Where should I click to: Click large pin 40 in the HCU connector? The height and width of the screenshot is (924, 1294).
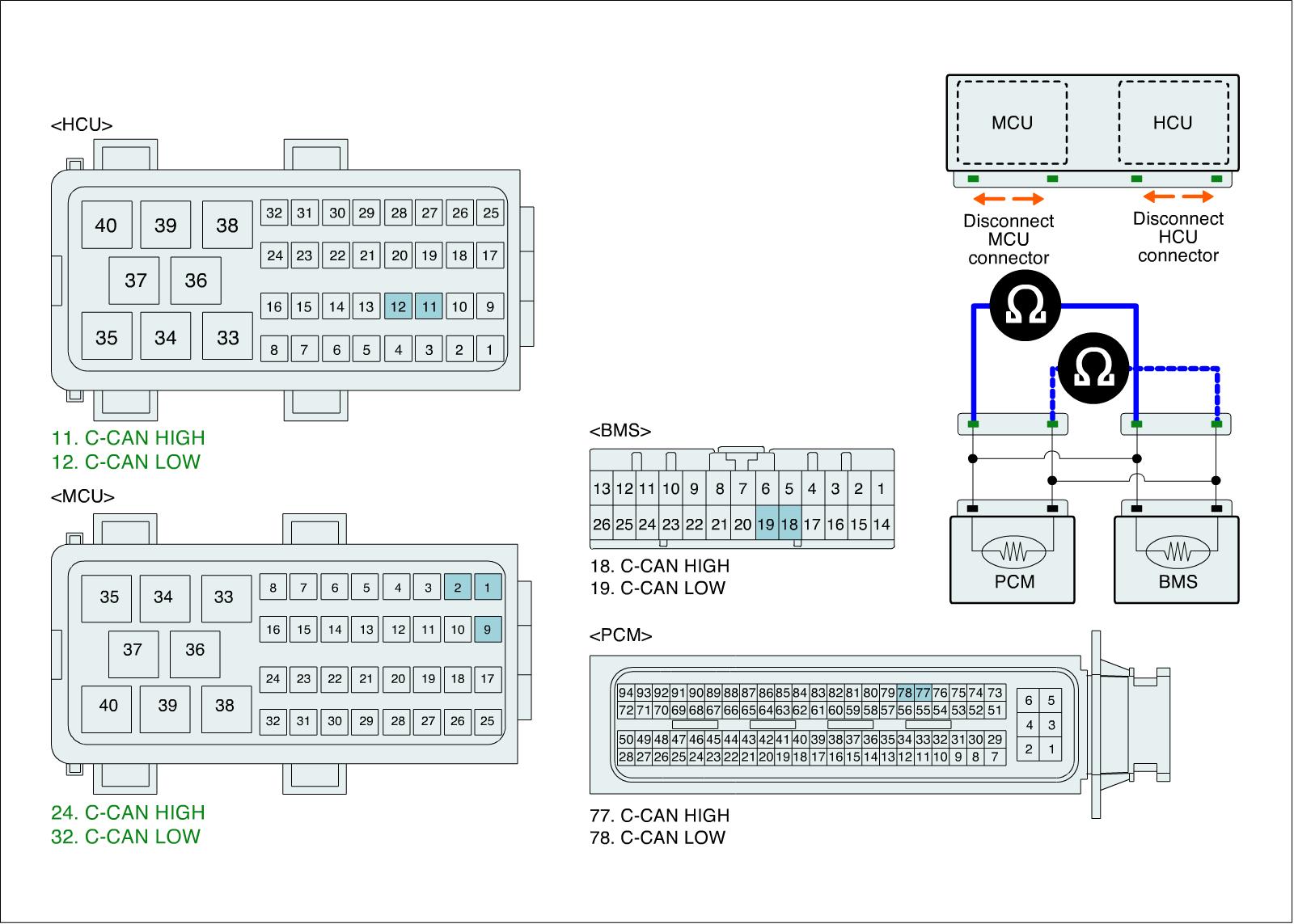pos(106,226)
